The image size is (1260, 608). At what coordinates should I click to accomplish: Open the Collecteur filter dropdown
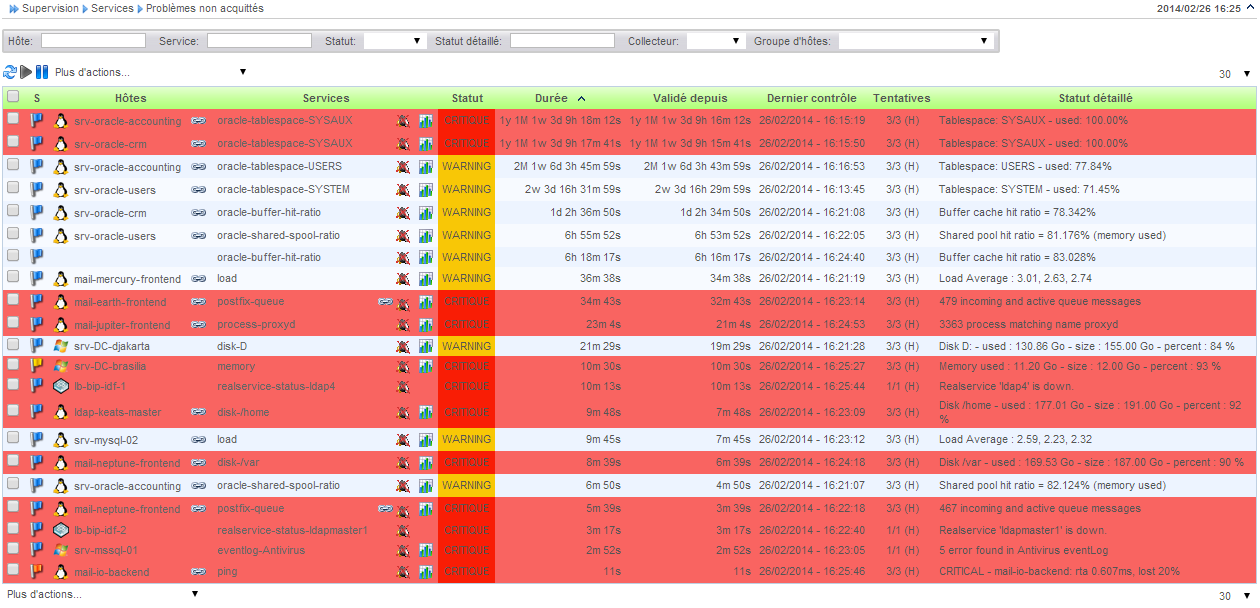coord(715,41)
